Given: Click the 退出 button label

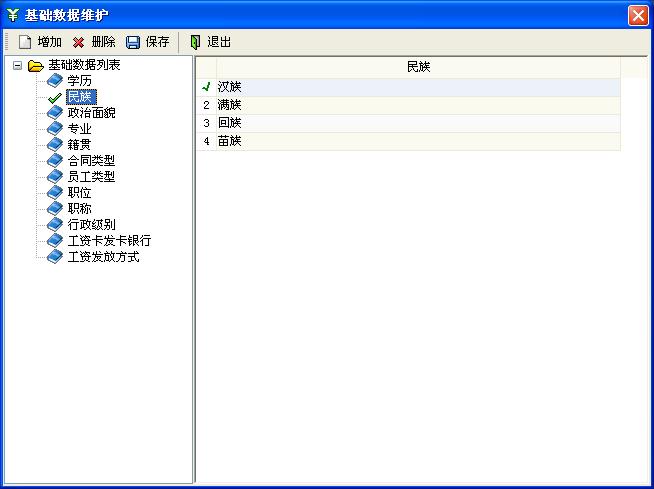Looking at the screenshot, I should pos(219,42).
